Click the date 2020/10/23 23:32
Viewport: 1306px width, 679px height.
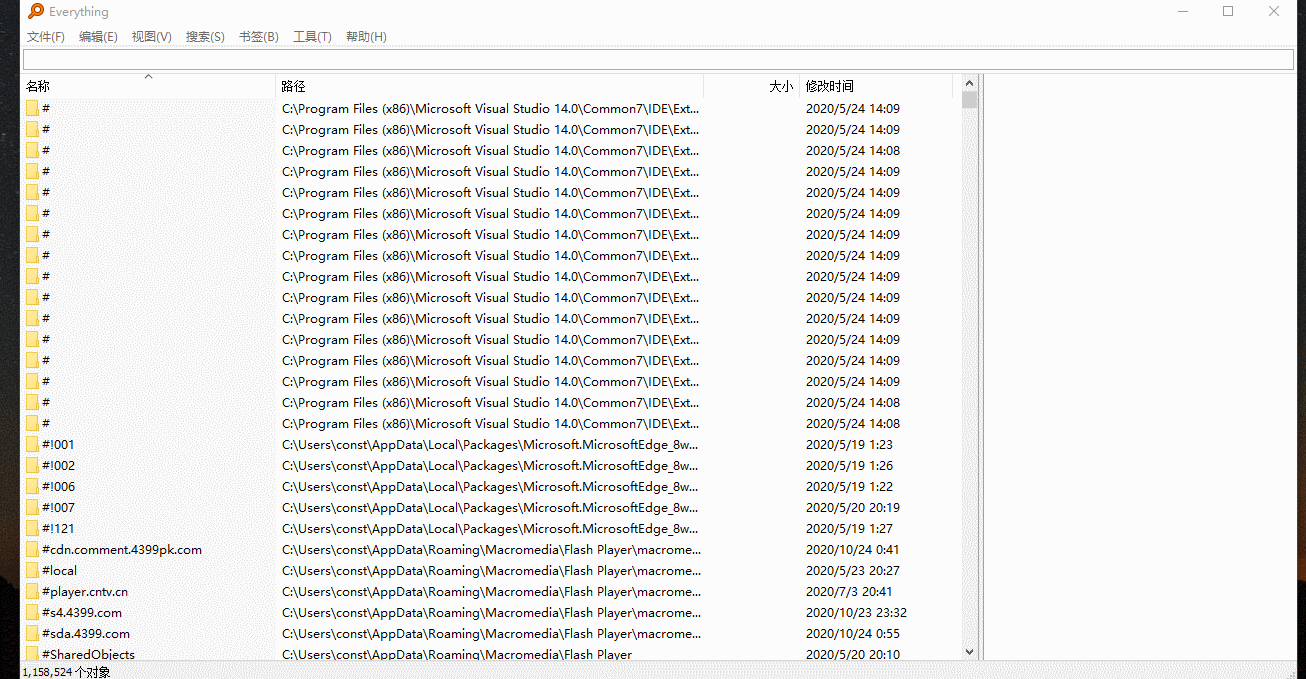pyautogui.click(x=856, y=613)
